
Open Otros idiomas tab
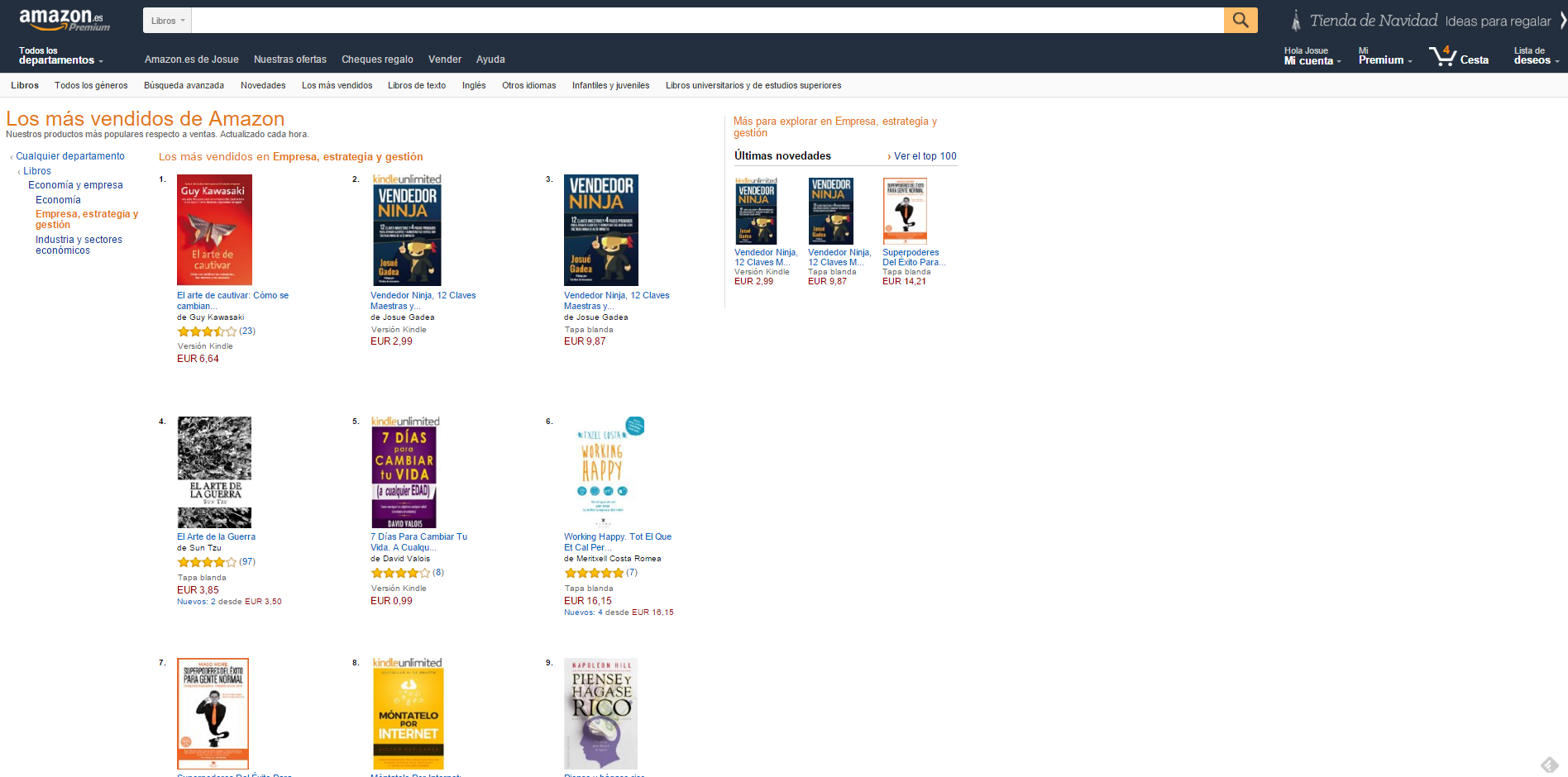pos(528,85)
